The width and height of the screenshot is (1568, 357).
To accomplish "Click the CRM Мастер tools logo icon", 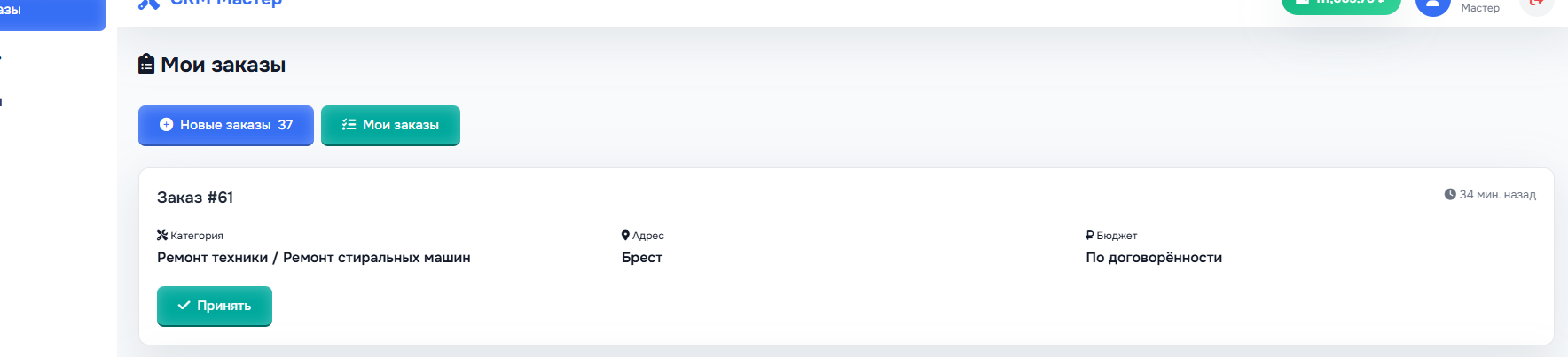I will point(149,4).
